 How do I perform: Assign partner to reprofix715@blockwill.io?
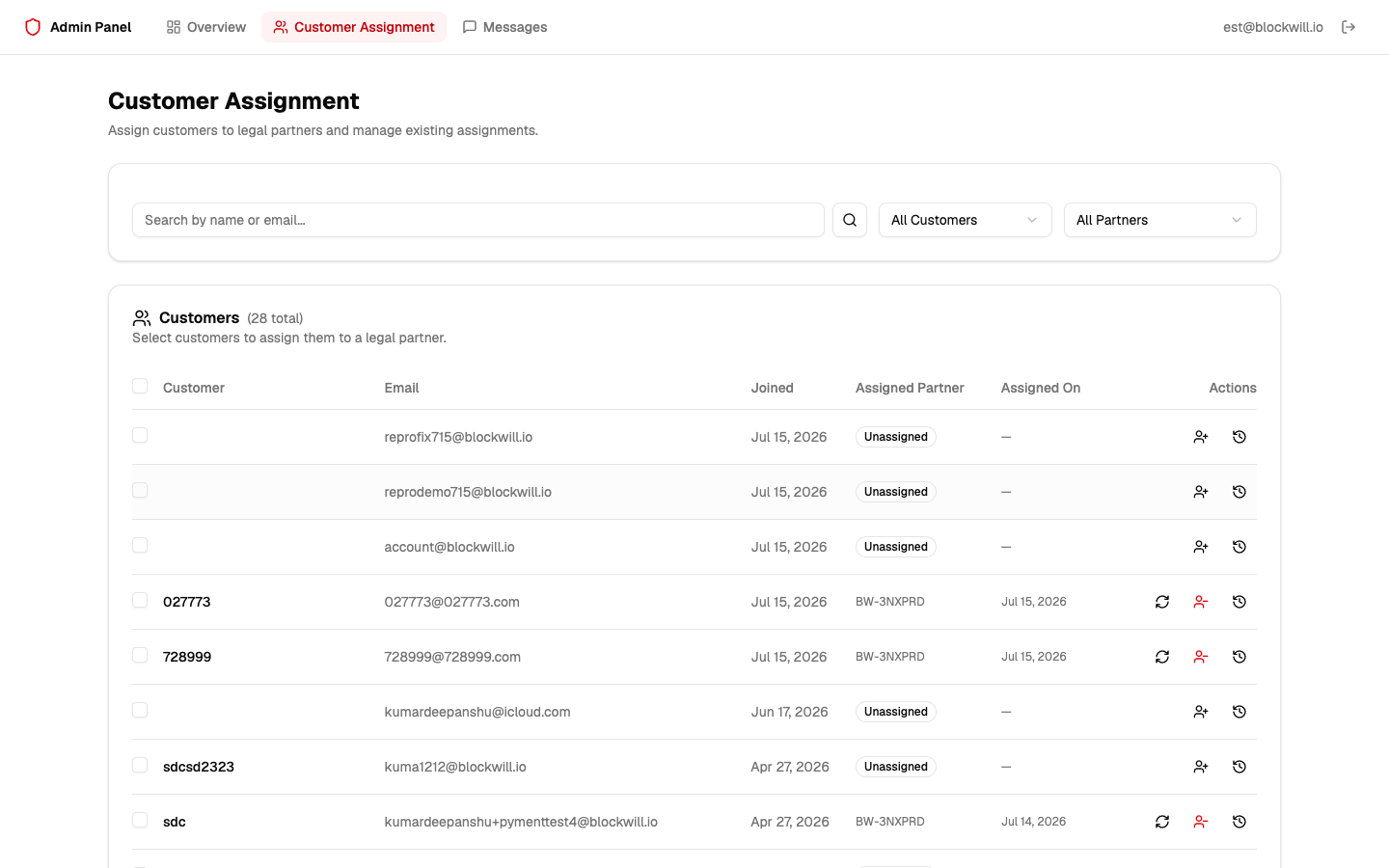[1201, 437]
